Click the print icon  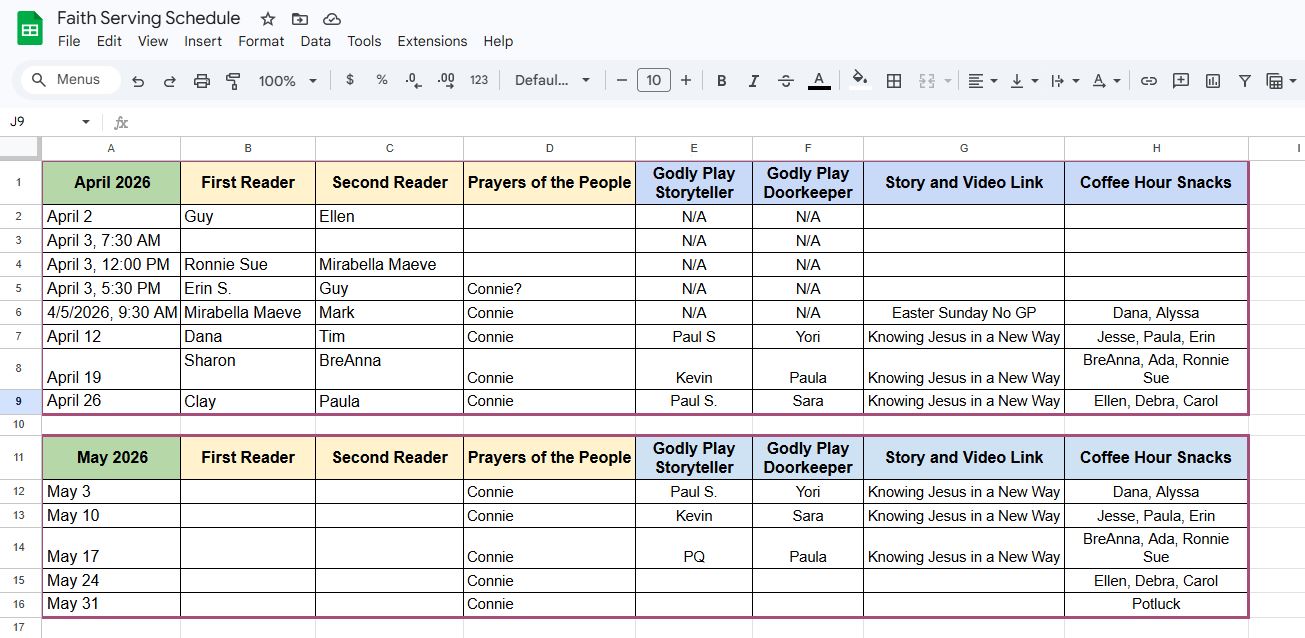click(201, 81)
